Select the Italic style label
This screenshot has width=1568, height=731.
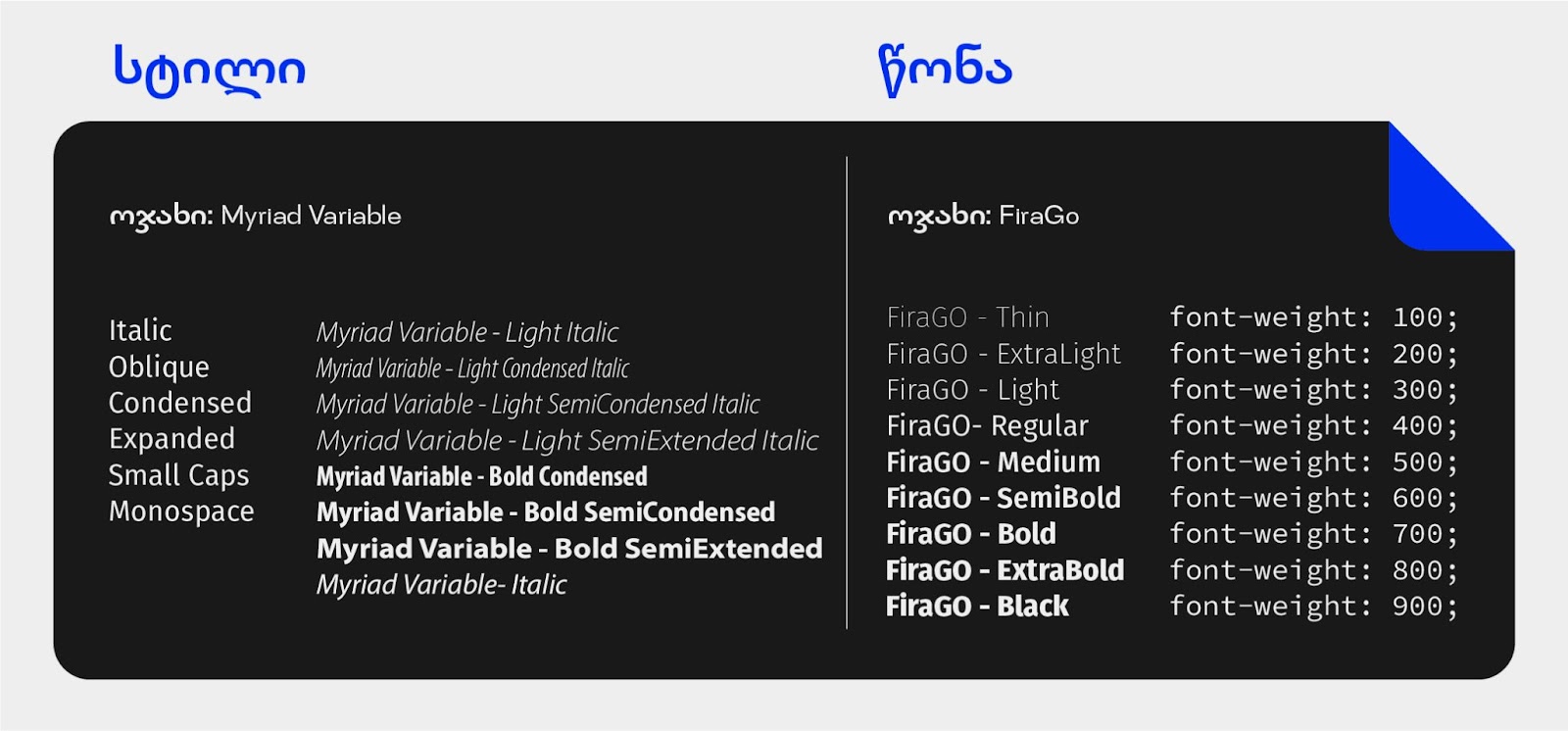(x=140, y=330)
